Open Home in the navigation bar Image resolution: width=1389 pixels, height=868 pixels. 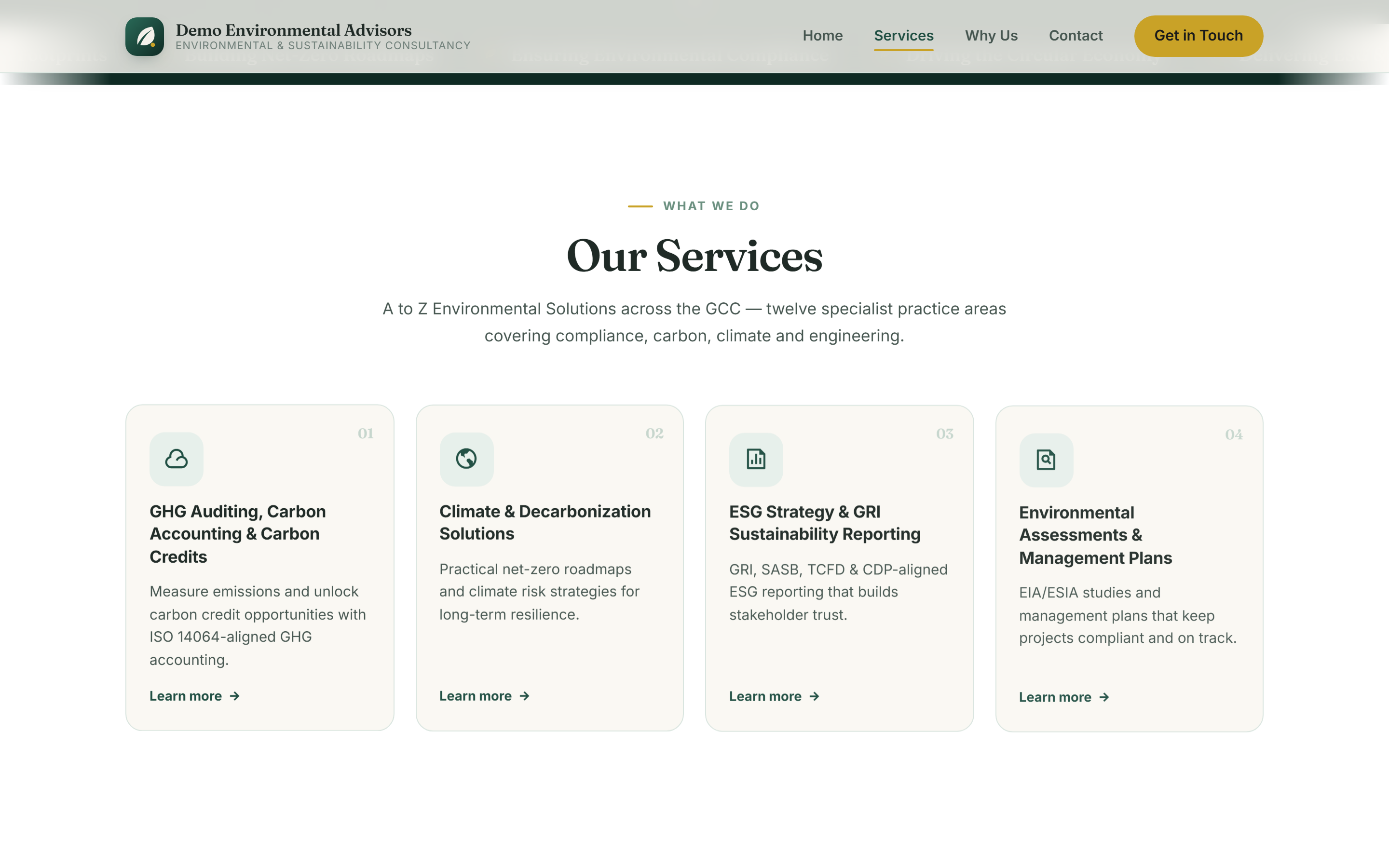point(822,36)
